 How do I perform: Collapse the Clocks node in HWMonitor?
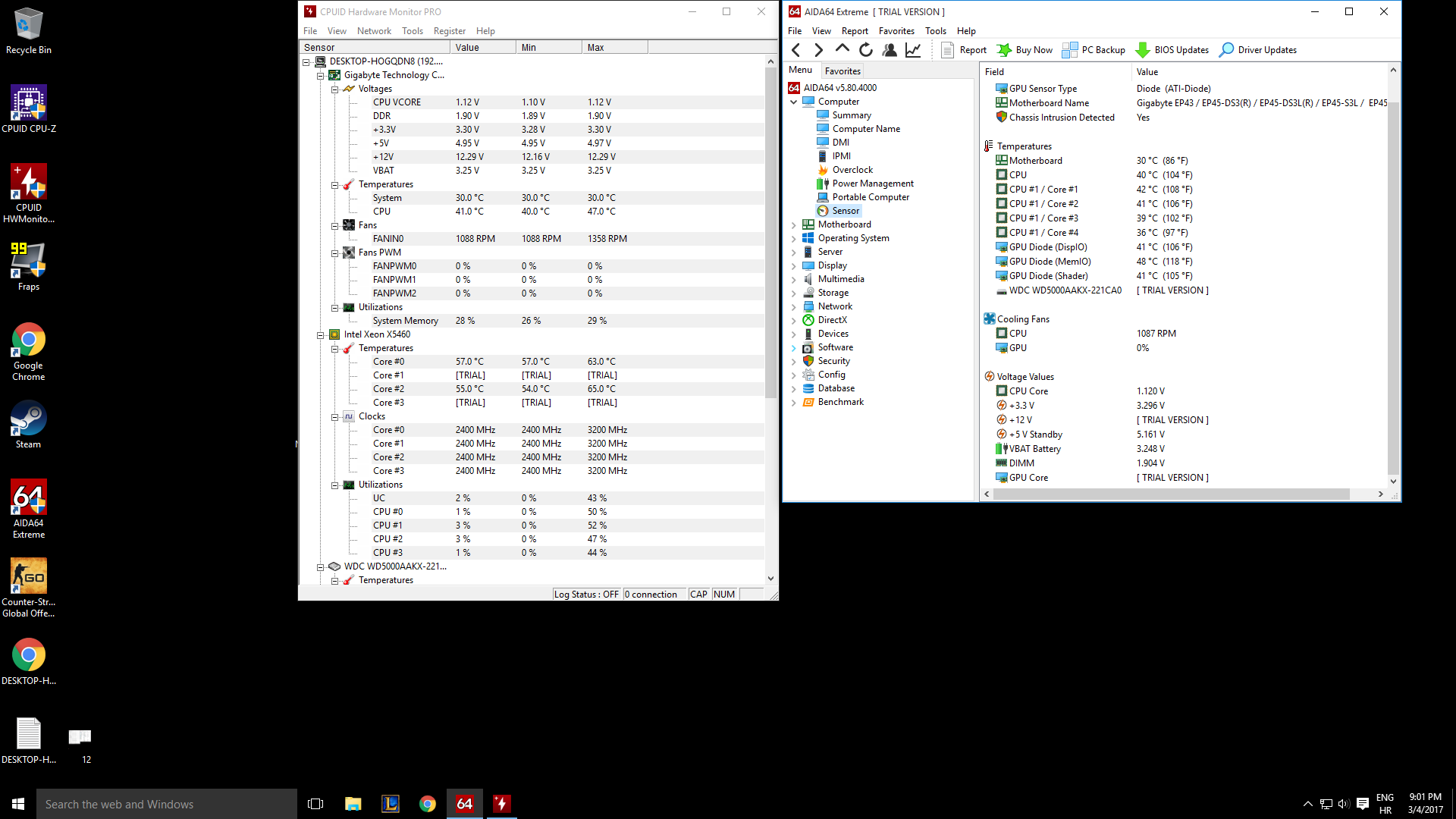[x=334, y=417]
